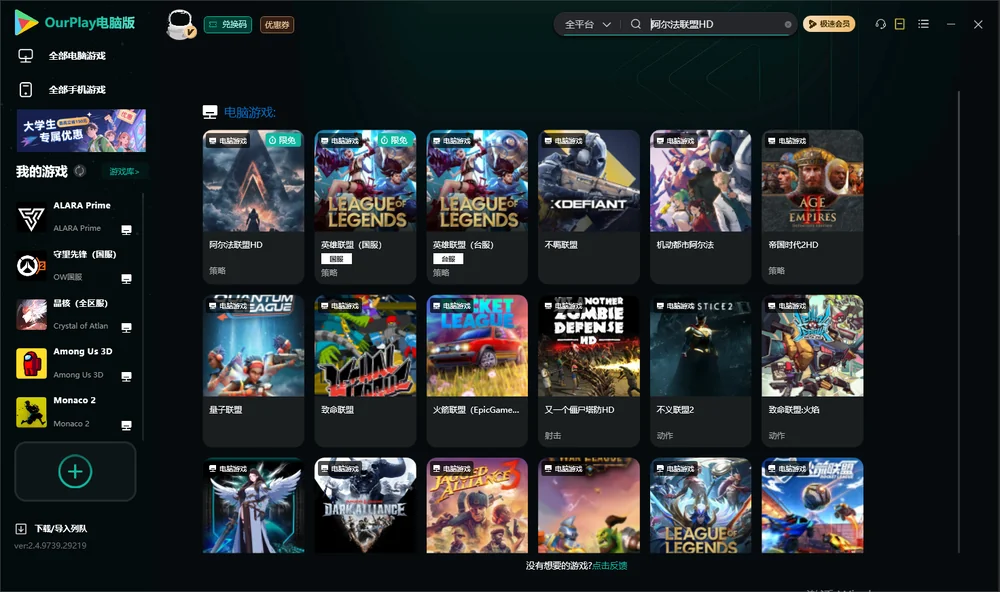Click the 兑换码 redeem code button

228,25
